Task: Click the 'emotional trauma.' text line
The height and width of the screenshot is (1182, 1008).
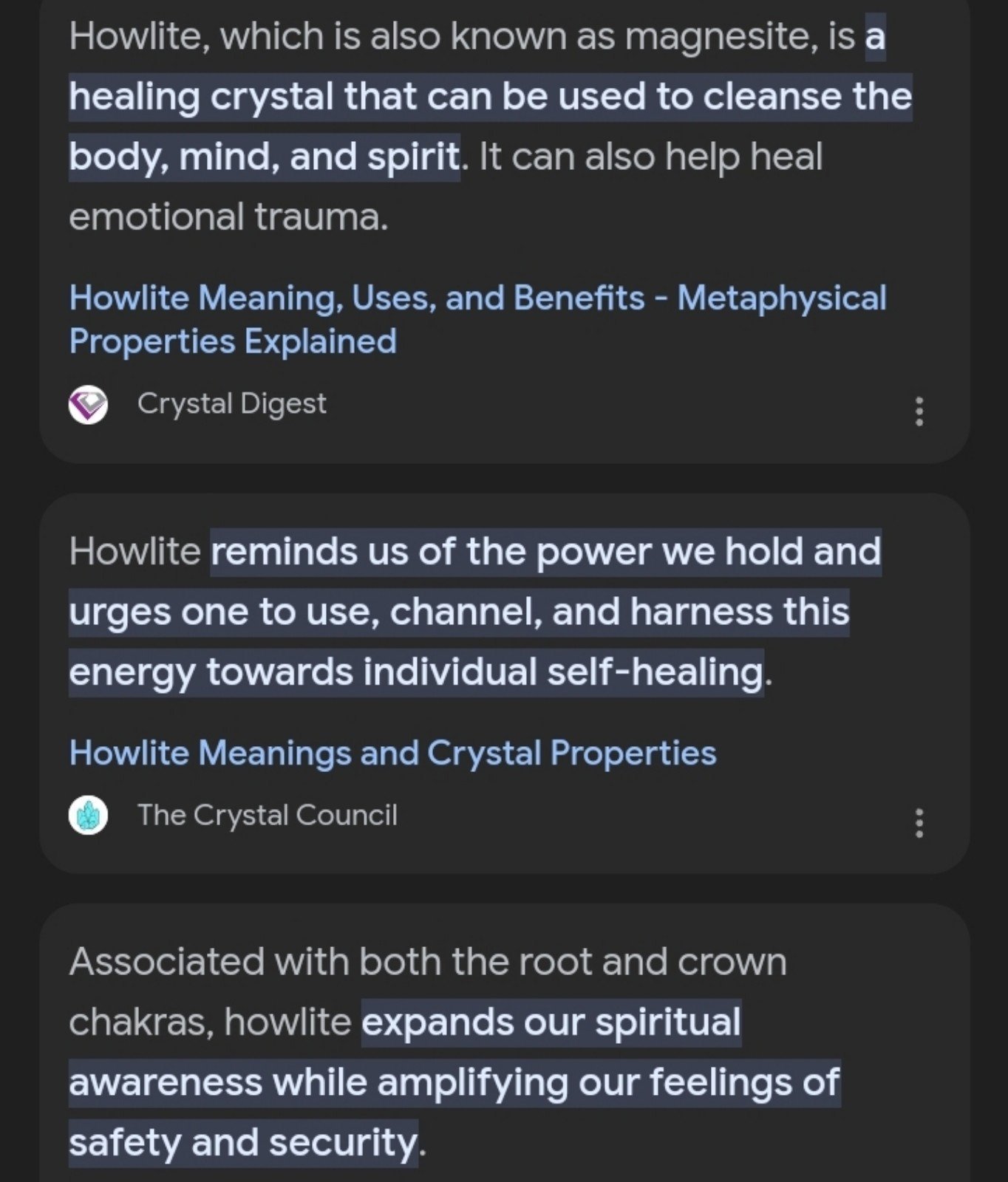Action: pos(228,217)
